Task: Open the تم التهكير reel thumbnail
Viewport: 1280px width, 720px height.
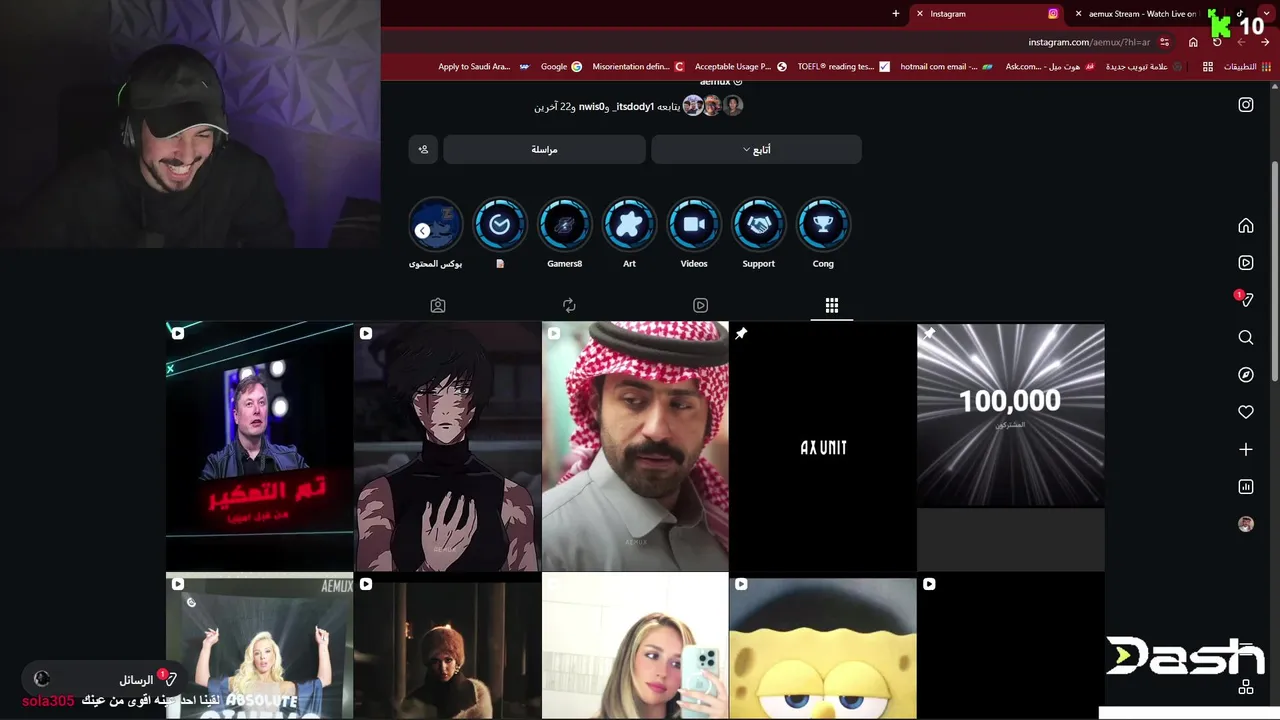Action: coord(259,446)
